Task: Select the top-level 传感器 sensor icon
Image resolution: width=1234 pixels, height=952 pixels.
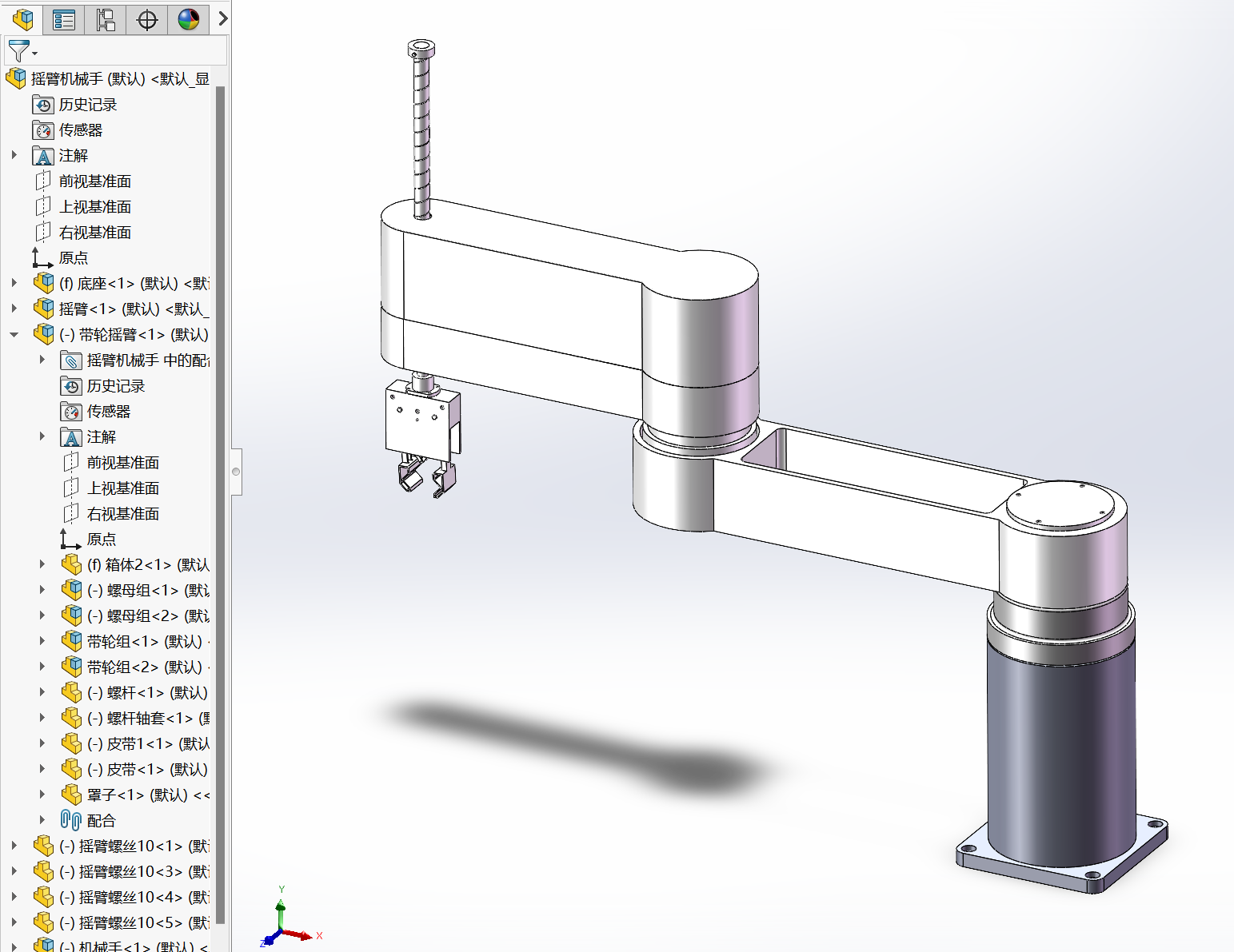Action: 43,130
